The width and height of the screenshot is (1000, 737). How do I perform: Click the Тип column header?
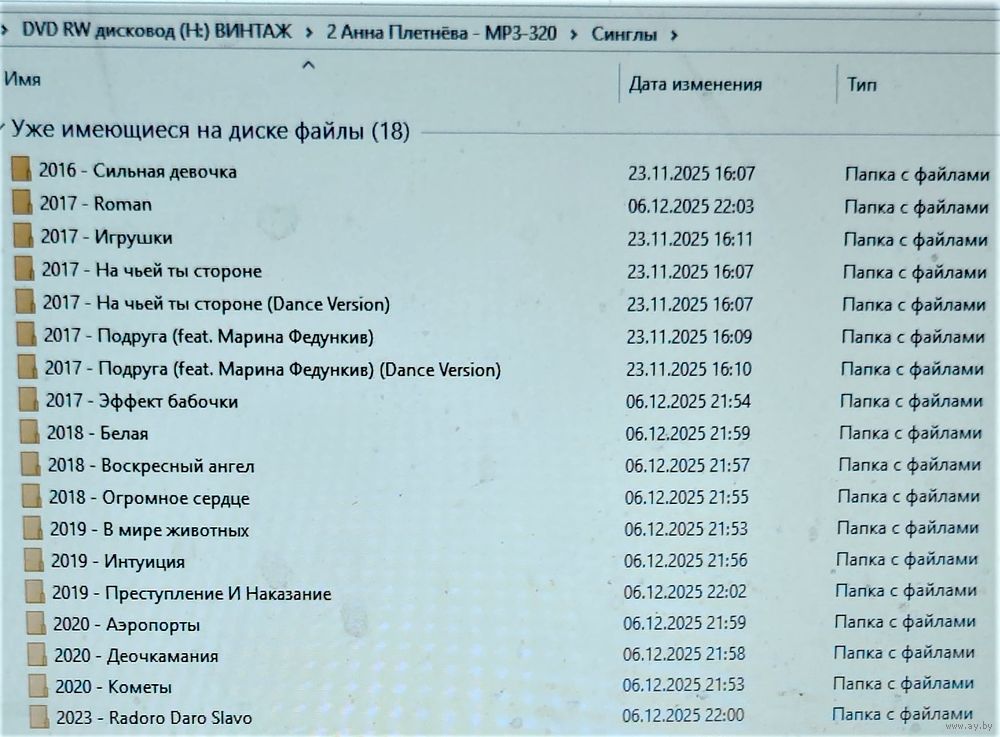(x=862, y=85)
